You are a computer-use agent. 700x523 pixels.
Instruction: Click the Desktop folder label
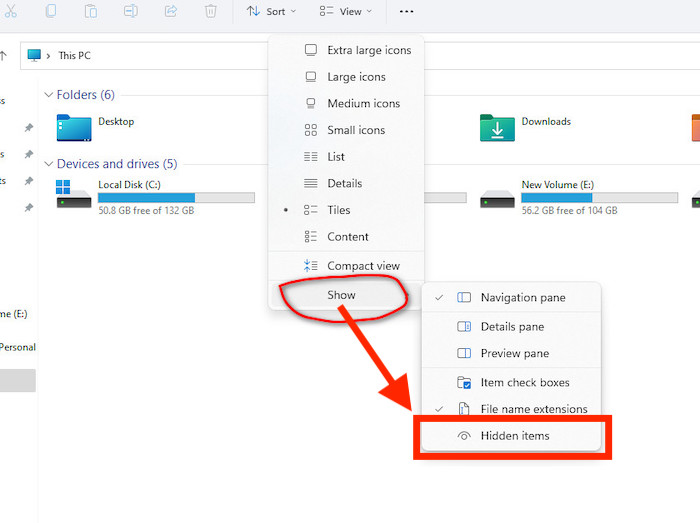tap(116, 121)
